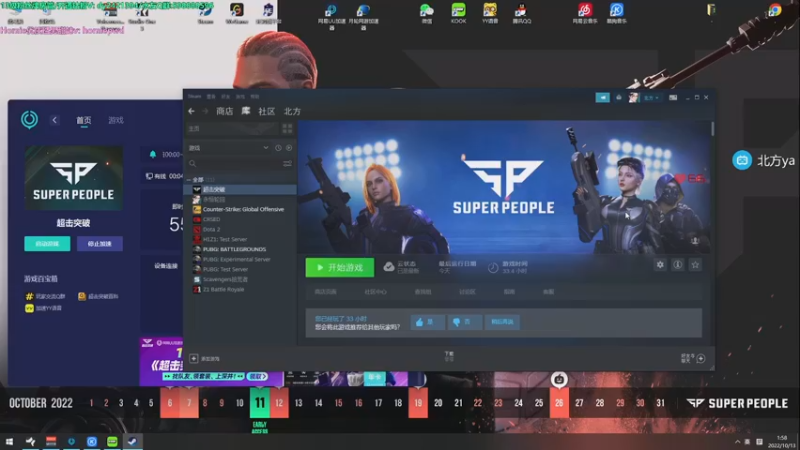
Task: Click the 停止加速 button in accelerator
Action: coord(99,244)
